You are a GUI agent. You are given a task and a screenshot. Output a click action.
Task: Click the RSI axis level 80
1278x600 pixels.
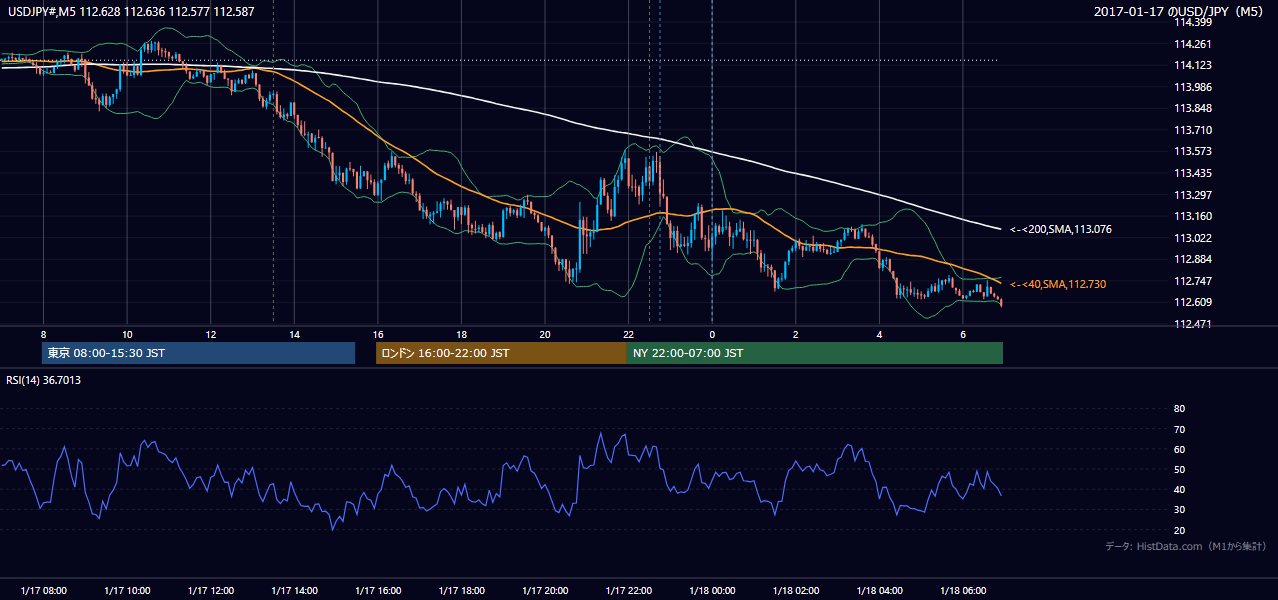coord(1179,409)
